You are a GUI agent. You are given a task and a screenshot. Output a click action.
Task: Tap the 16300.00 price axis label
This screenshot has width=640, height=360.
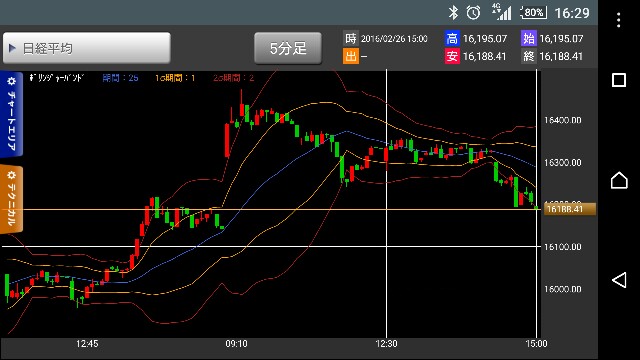click(562, 162)
